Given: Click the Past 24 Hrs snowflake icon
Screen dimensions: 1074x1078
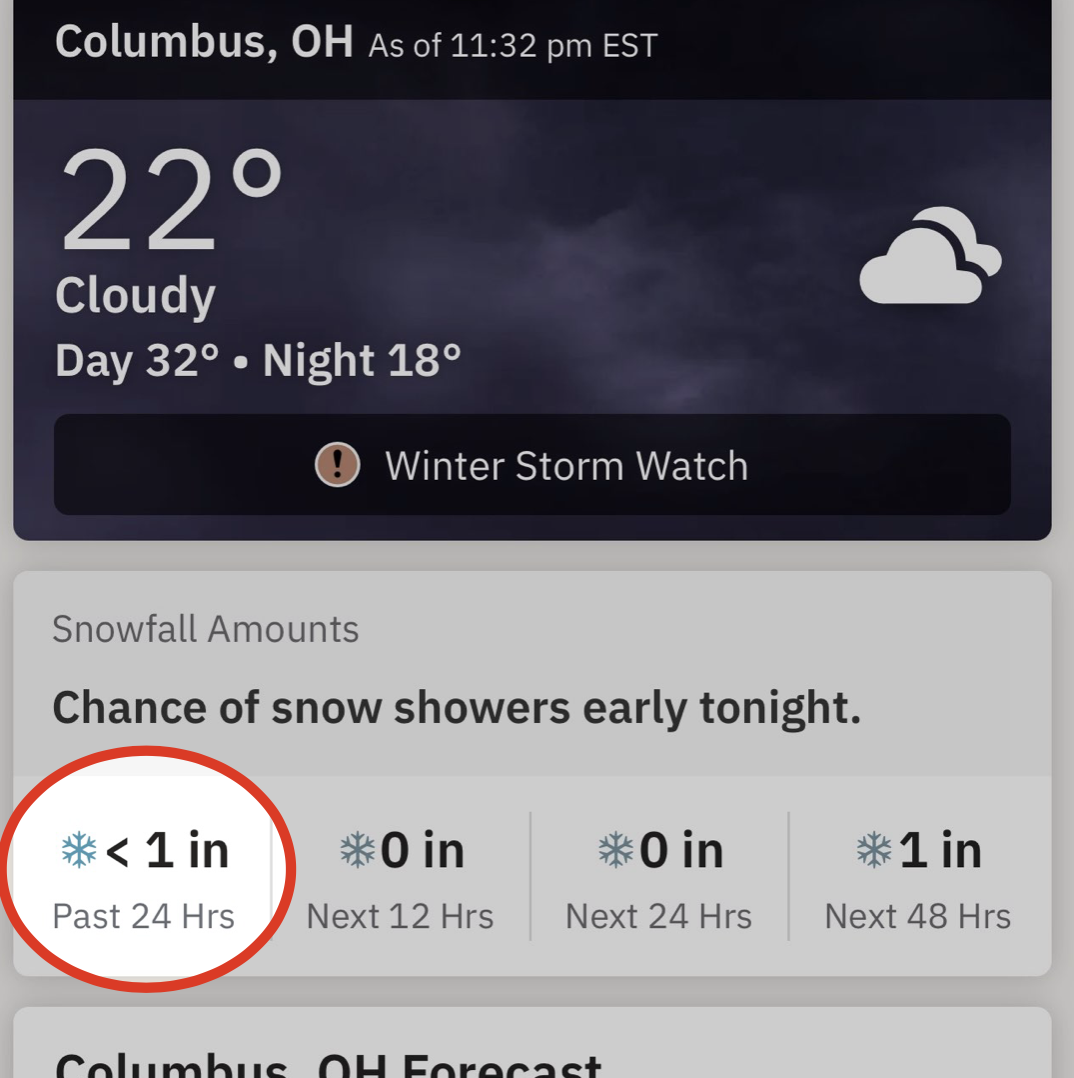Looking at the screenshot, I should [x=79, y=851].
